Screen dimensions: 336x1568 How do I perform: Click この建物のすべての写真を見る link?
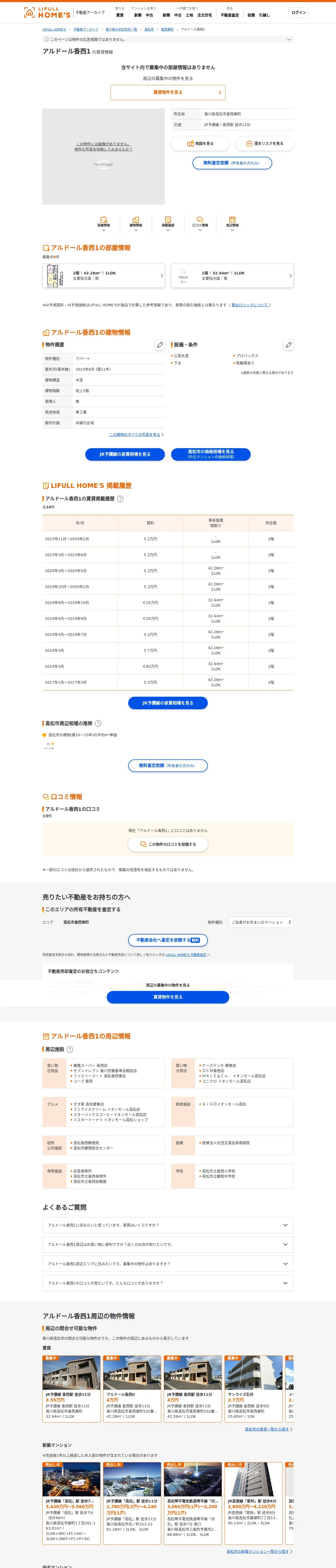pyautogui.click(x=135, y=435)
